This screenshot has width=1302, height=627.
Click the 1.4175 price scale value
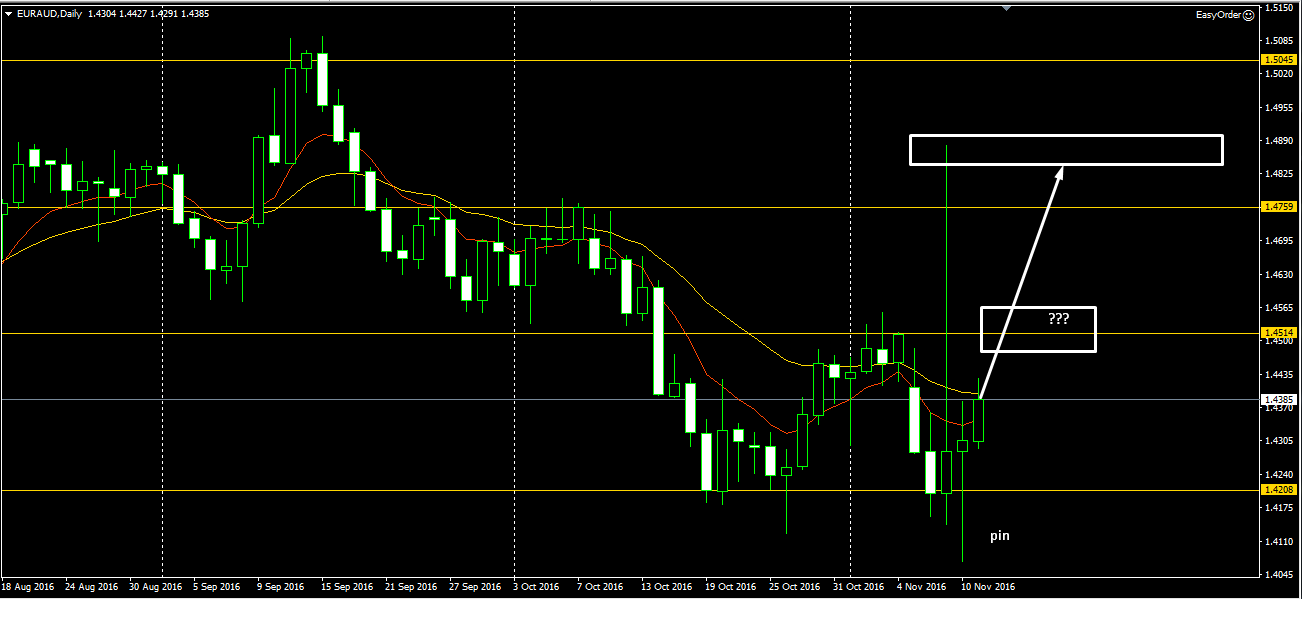[x=1280, y=508]
